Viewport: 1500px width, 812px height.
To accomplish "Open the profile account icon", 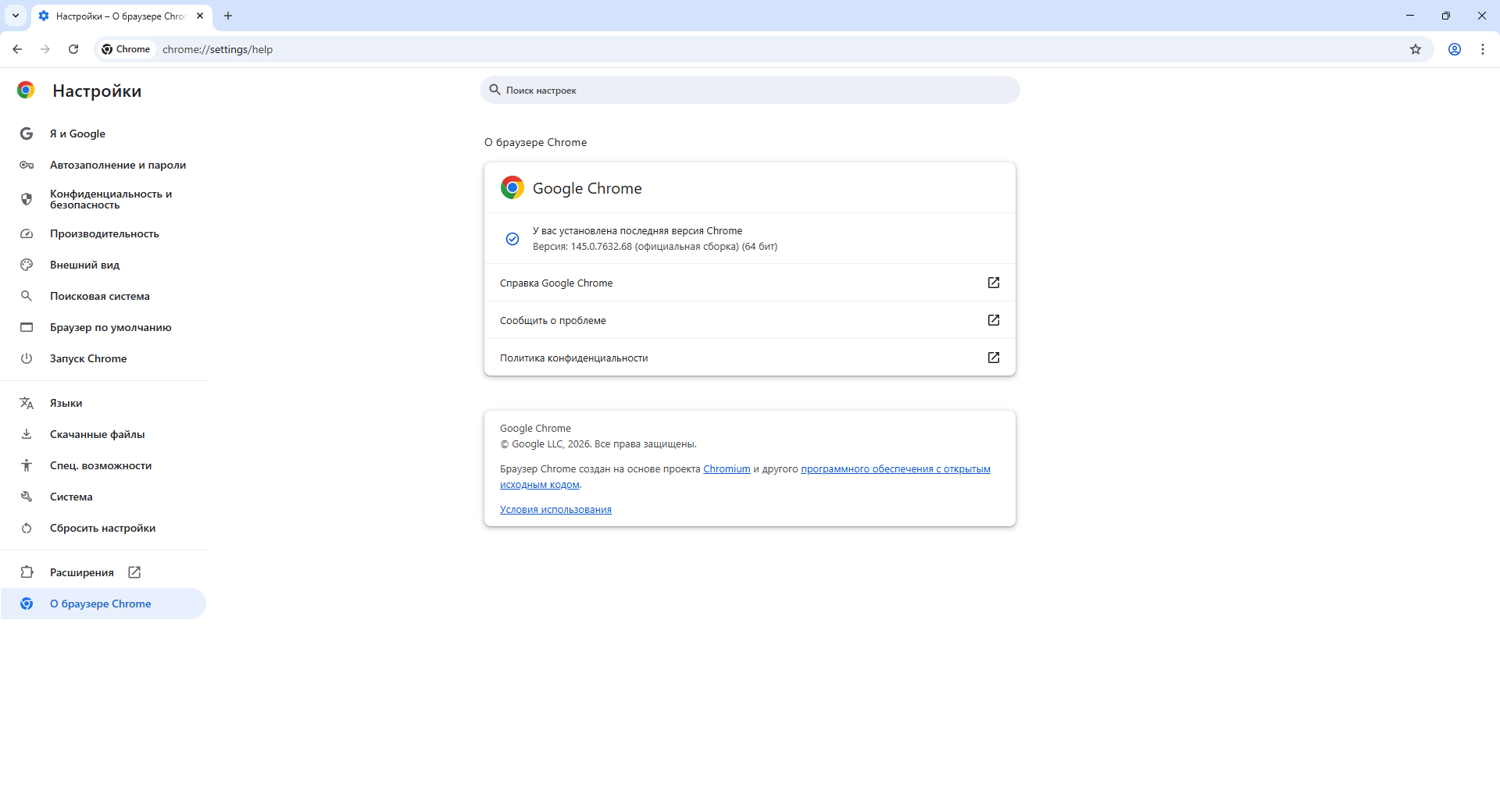I will pyautogui.click(x=1455, y=49).
